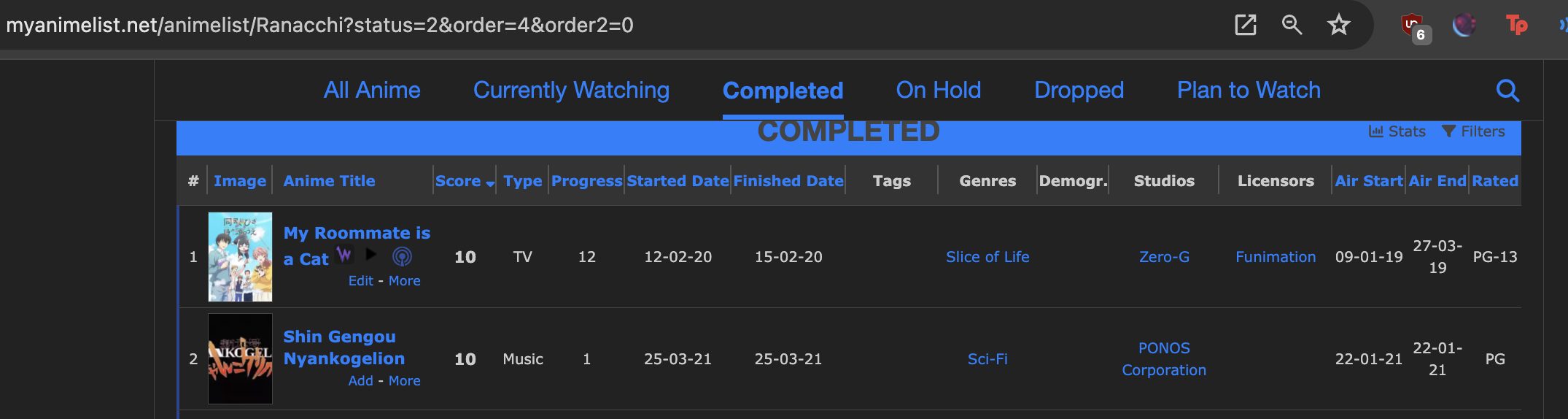Click the red Tp extension icon

pos(1516,26)
